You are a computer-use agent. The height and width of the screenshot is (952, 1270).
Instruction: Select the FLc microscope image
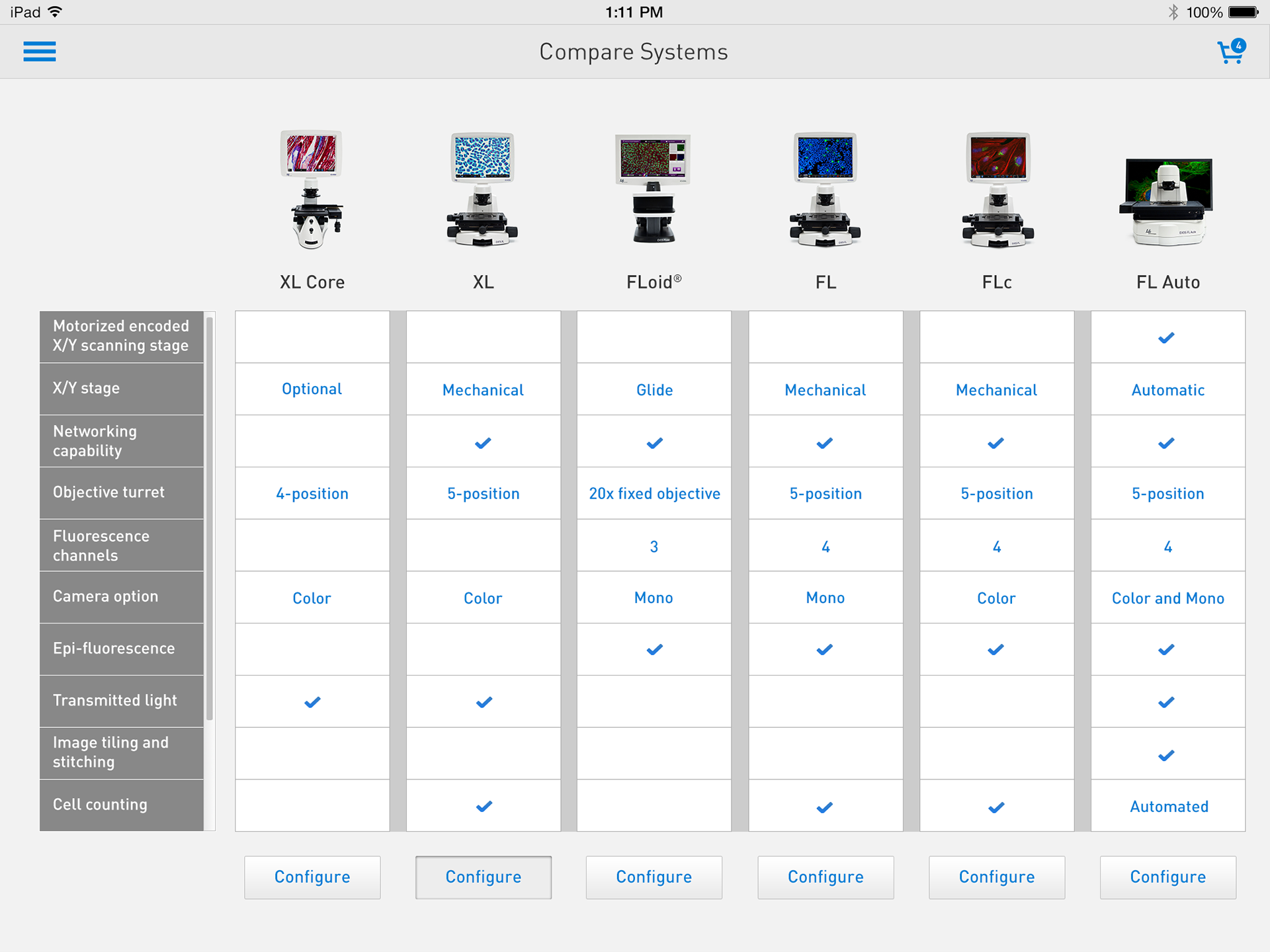coord(997,190)
